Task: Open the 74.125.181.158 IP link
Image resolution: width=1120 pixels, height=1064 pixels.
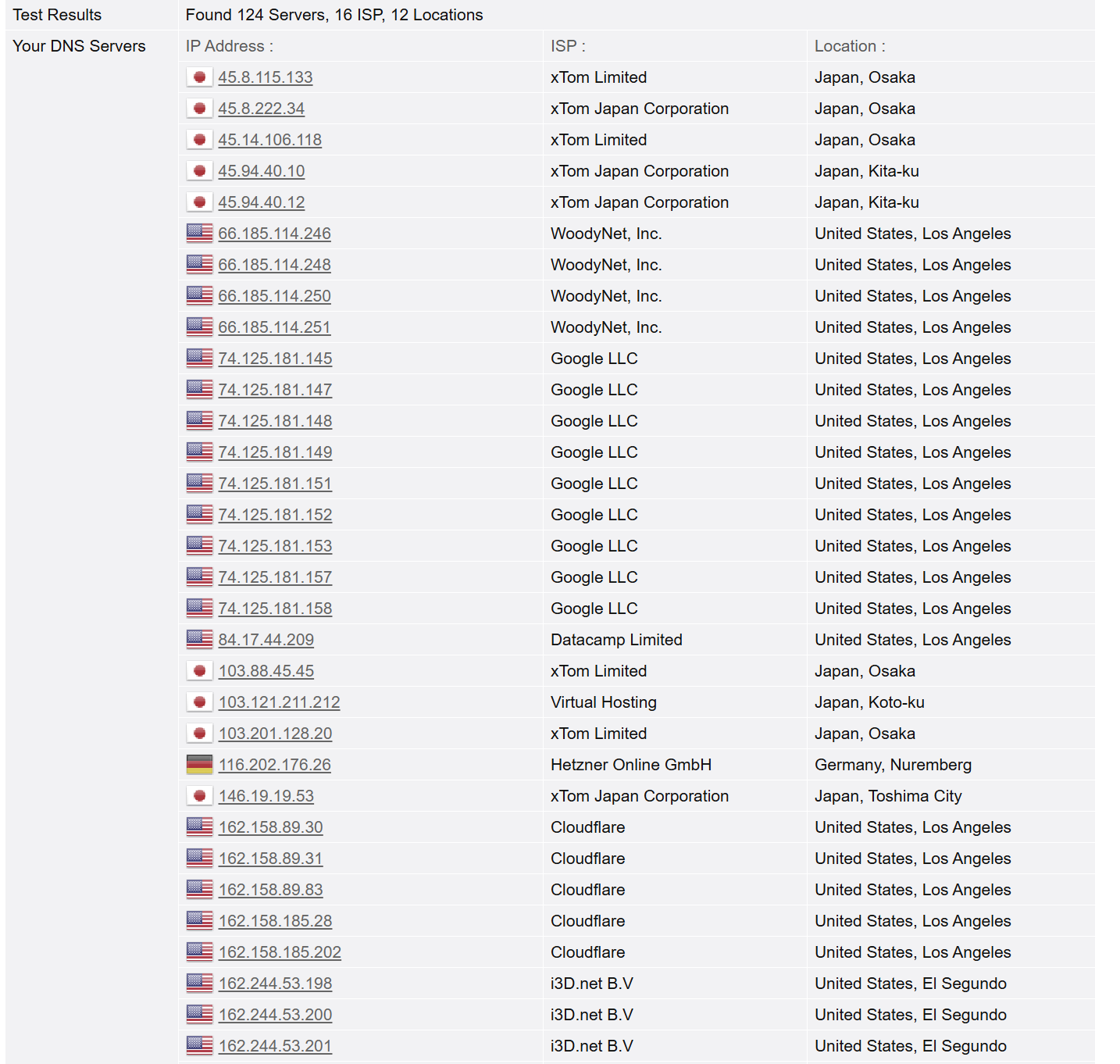Action: (275, 609)
